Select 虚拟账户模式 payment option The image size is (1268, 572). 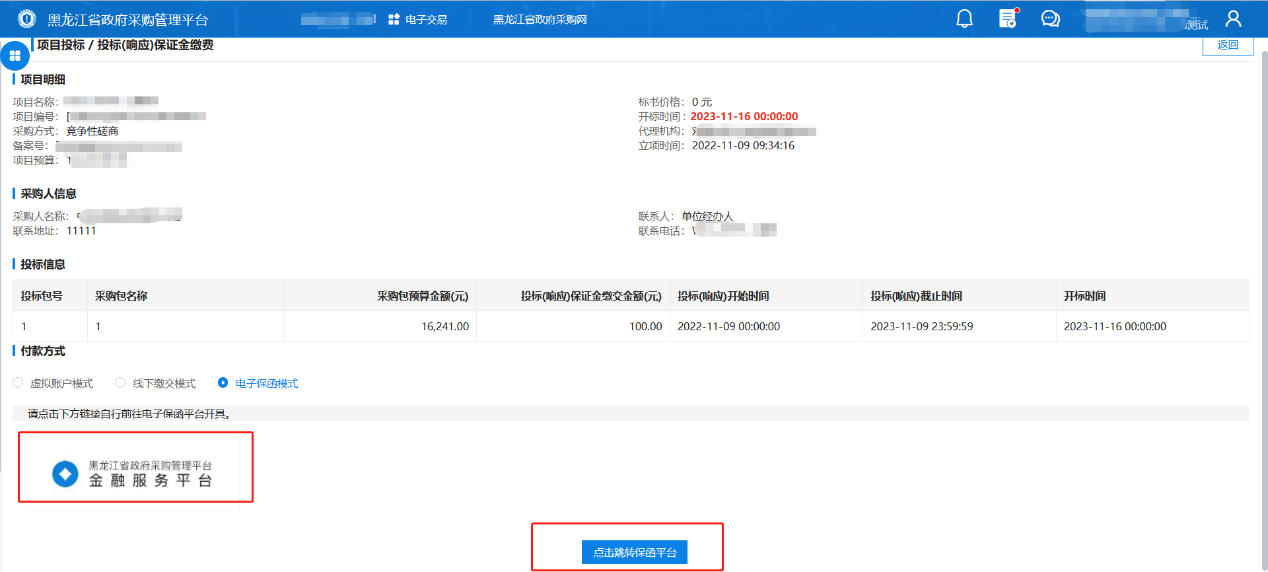point(18,383)
